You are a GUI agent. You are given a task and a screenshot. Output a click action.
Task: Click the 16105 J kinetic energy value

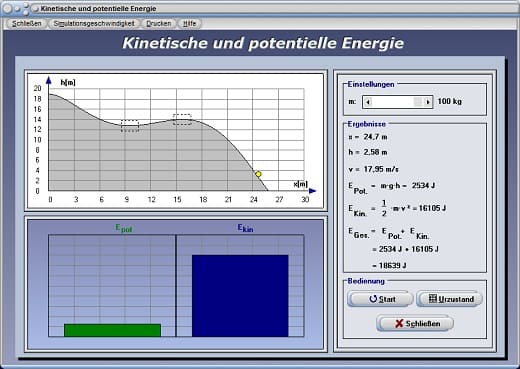click(432, 208)
